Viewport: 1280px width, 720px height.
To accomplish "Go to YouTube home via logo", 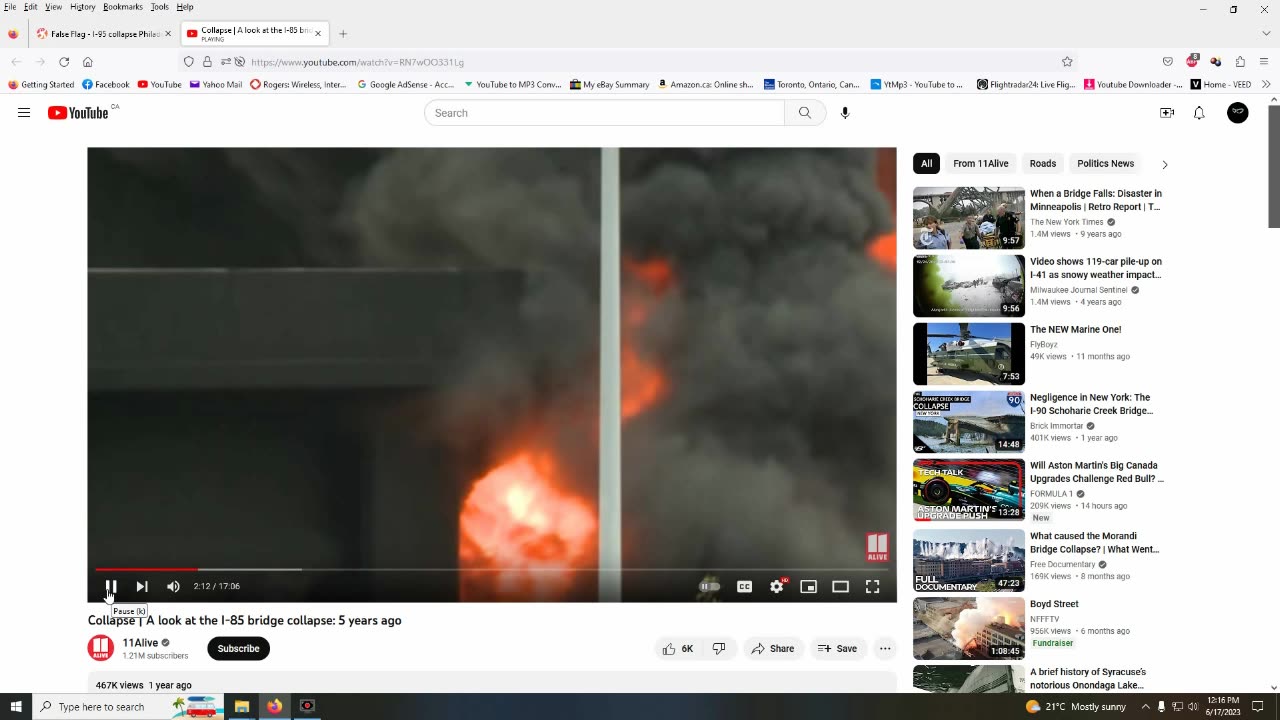I will tap(78, 113).
